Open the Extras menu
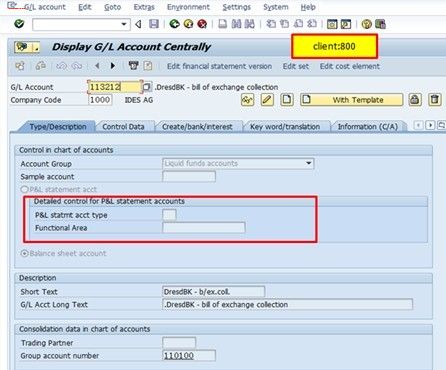 point(144,7)
